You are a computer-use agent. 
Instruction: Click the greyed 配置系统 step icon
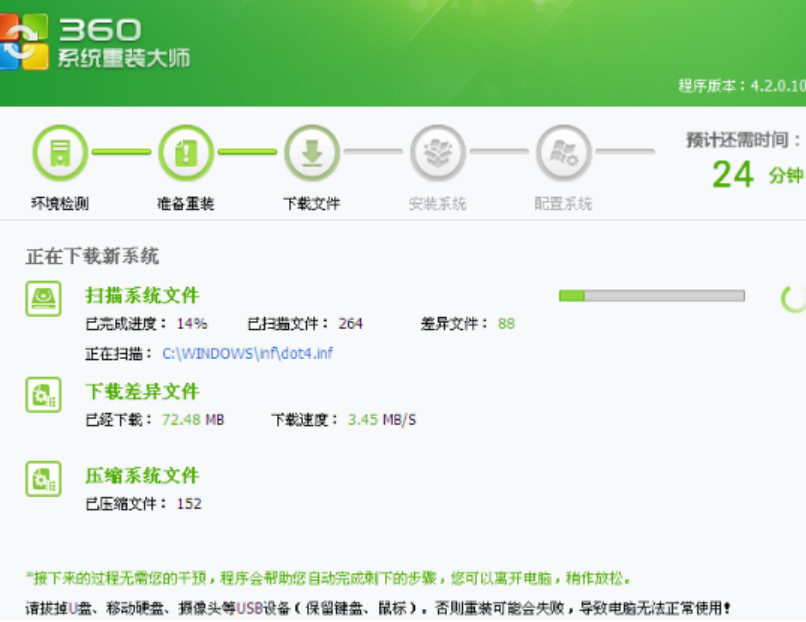coord(563,153)
